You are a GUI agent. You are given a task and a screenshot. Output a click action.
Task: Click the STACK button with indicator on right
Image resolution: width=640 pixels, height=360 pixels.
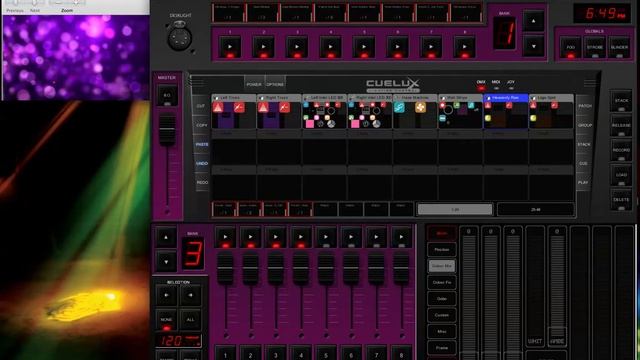coord(621,101)
